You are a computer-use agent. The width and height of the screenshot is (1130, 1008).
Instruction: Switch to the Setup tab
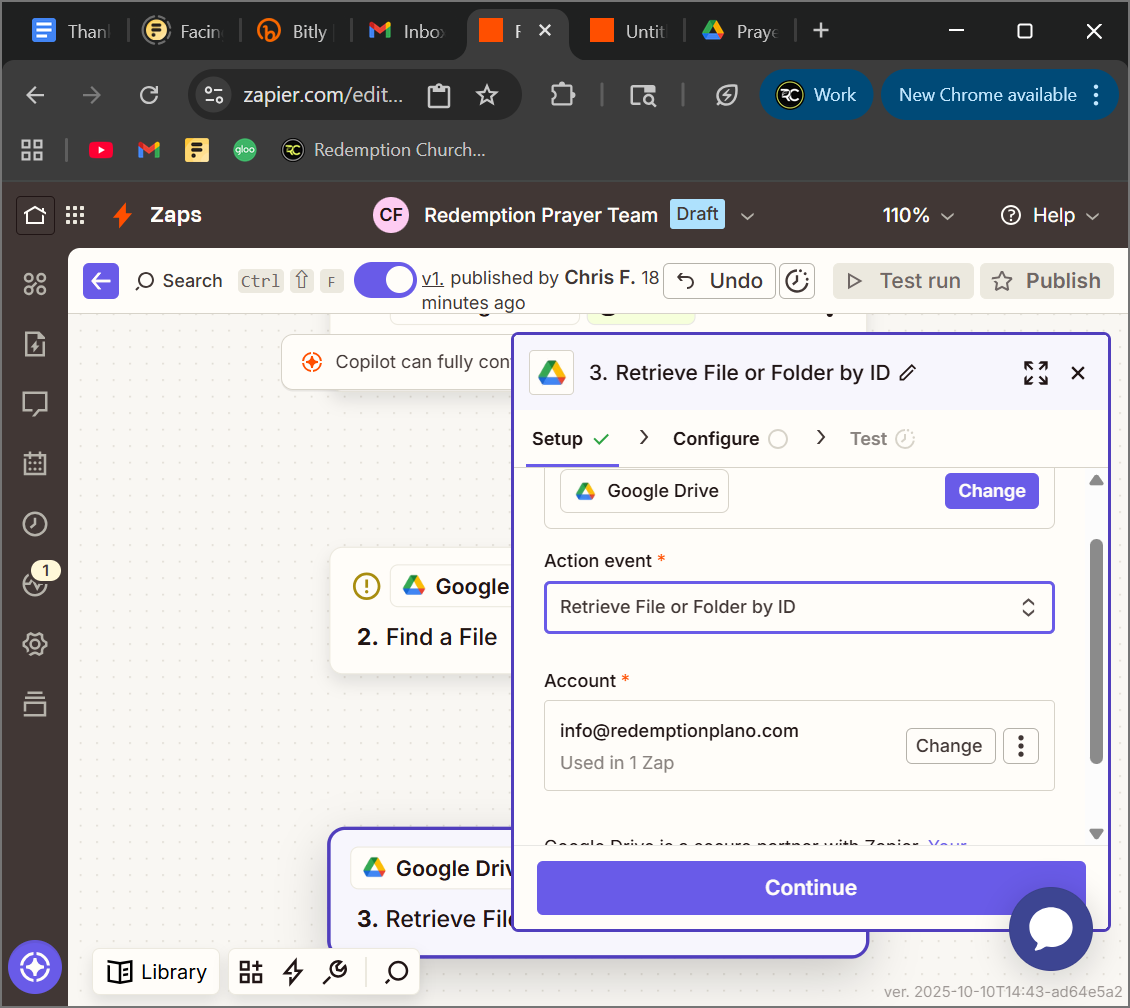558,439
